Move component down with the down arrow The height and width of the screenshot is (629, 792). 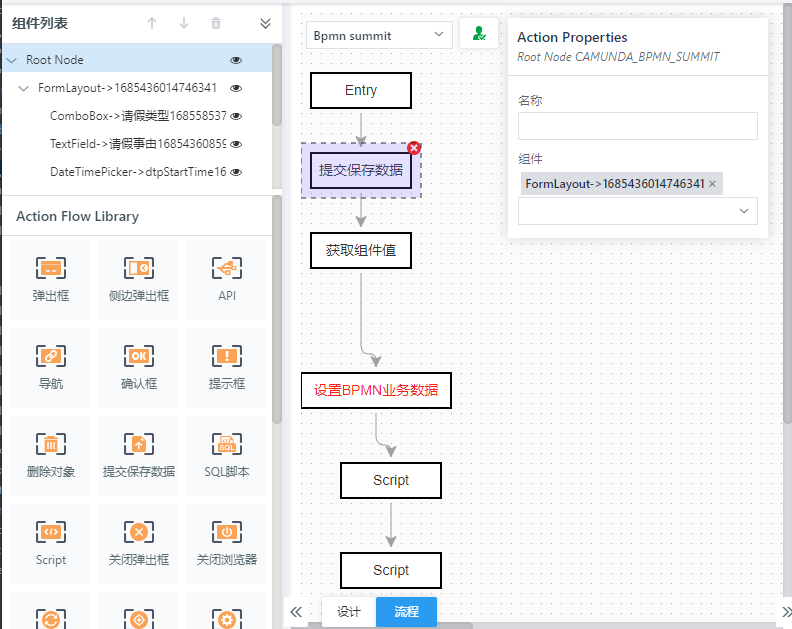(184, 23)
